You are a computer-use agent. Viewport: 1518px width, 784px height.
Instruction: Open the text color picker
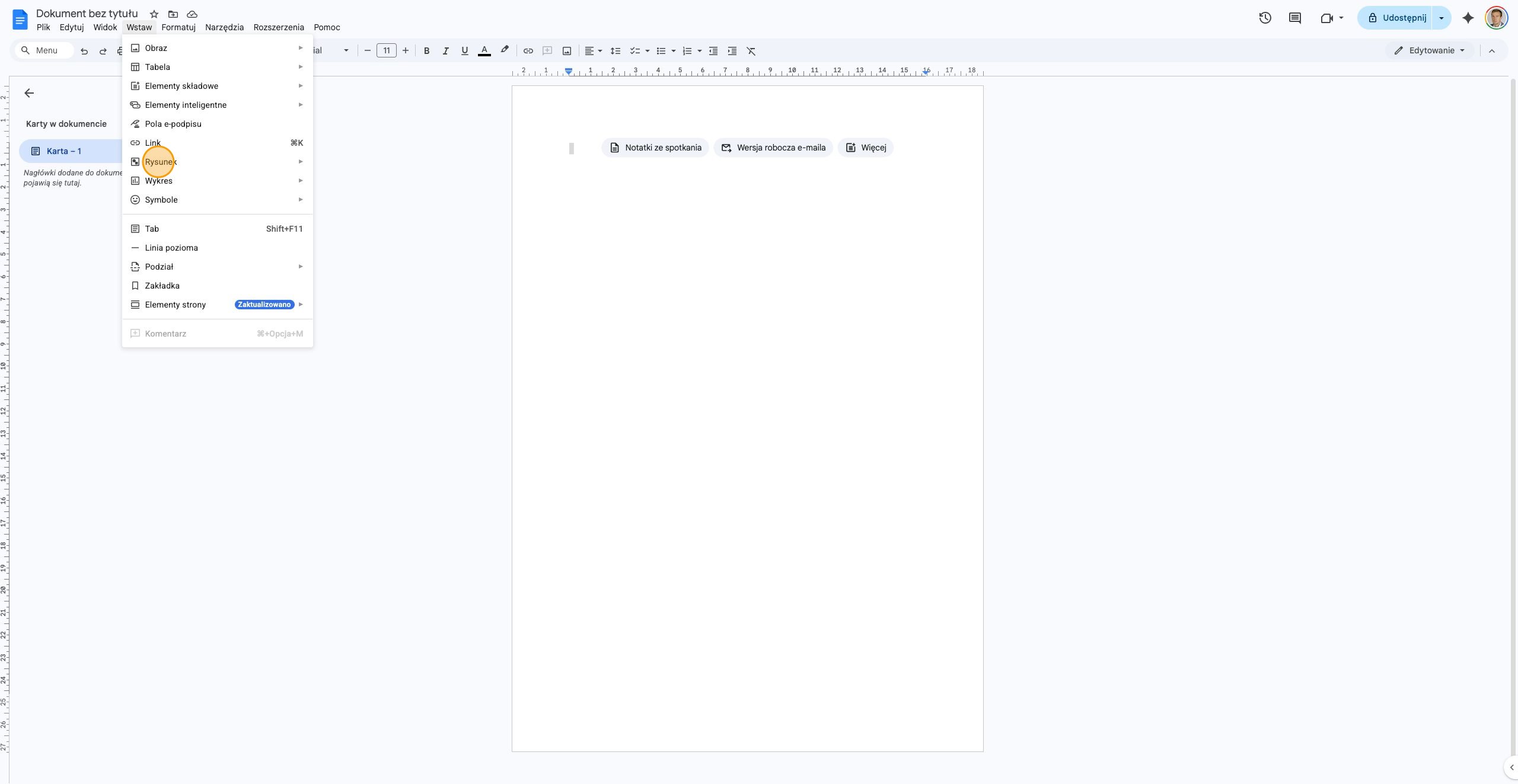point(484,51)
